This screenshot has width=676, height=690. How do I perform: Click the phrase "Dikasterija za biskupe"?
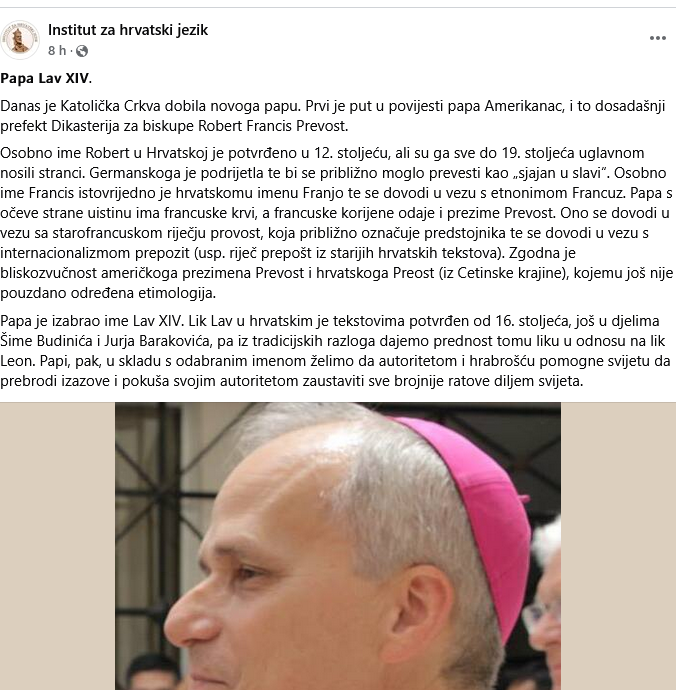(x=123, y=126)
